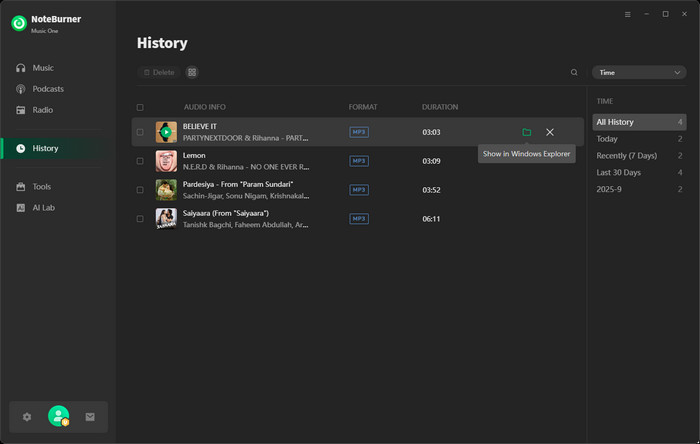This screenshot has width=700, height=444.
Task: Play the BELIEVE IT track
Action: click(166, 132)
